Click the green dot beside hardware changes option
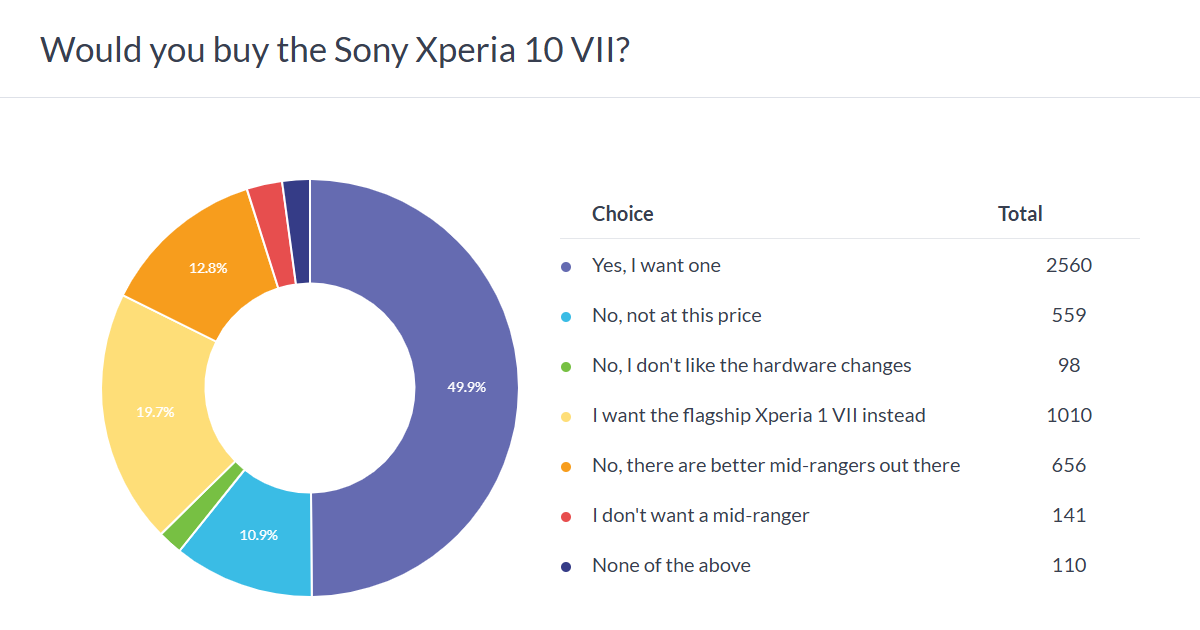 (566, 366)
